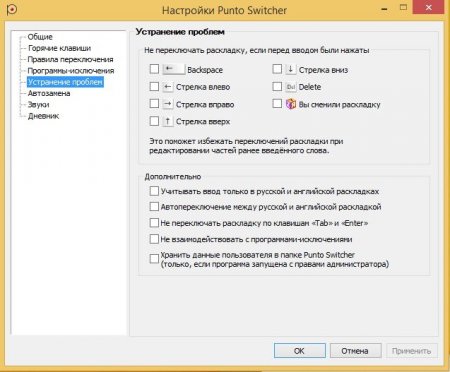Tick the Вы сменили раскладку checkbox
This screenshot has height=372, width=450.
(x=277, y=104)
